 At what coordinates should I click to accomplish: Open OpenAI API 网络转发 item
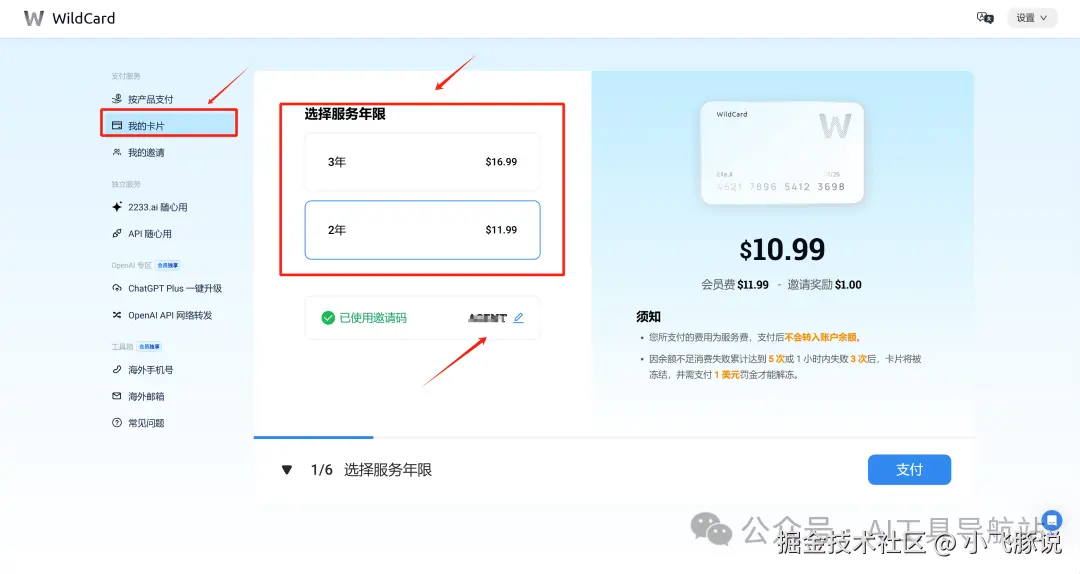pos(169,315)
